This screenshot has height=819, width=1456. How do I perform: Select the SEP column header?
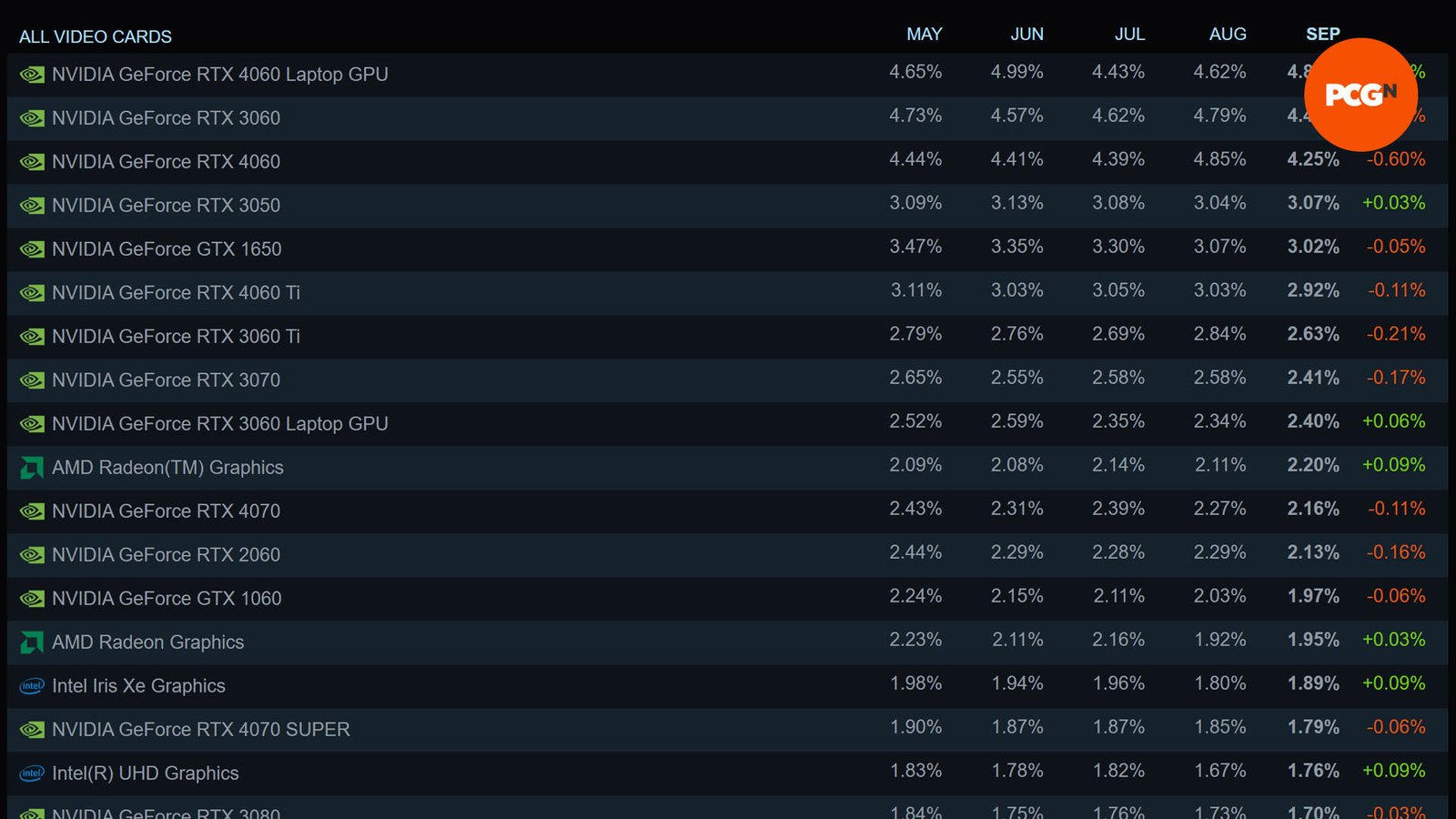1322,34
